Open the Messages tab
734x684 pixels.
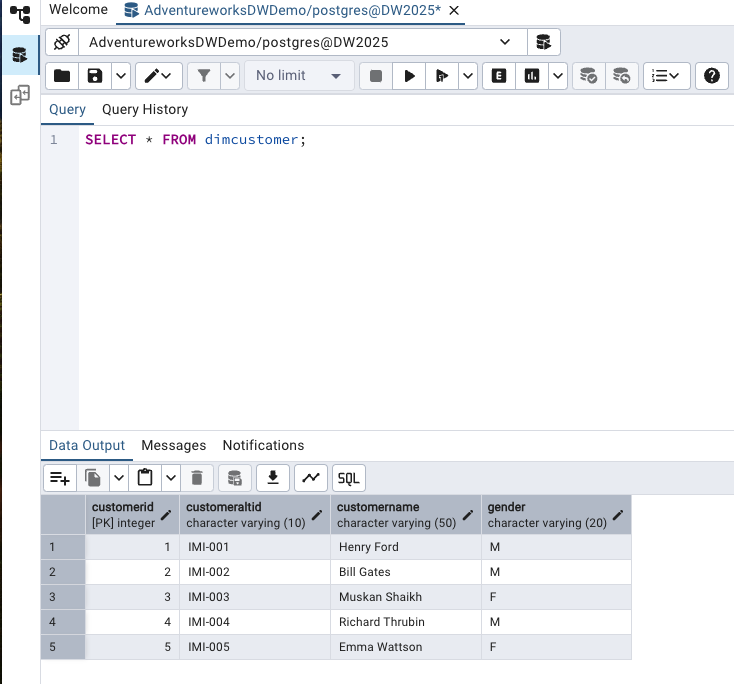[173, 446]
